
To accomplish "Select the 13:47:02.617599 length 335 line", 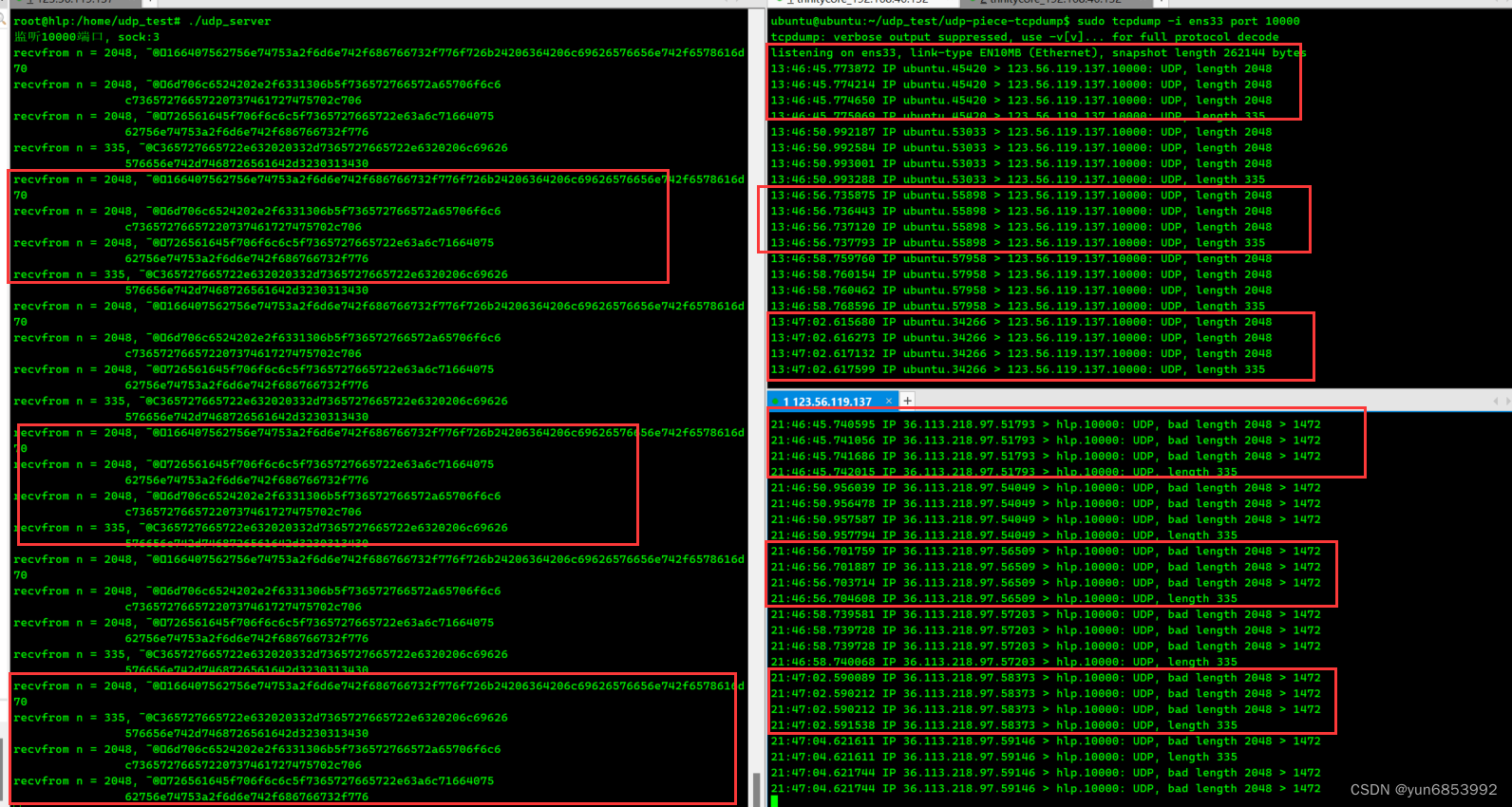I will (x=1017, y=369).
